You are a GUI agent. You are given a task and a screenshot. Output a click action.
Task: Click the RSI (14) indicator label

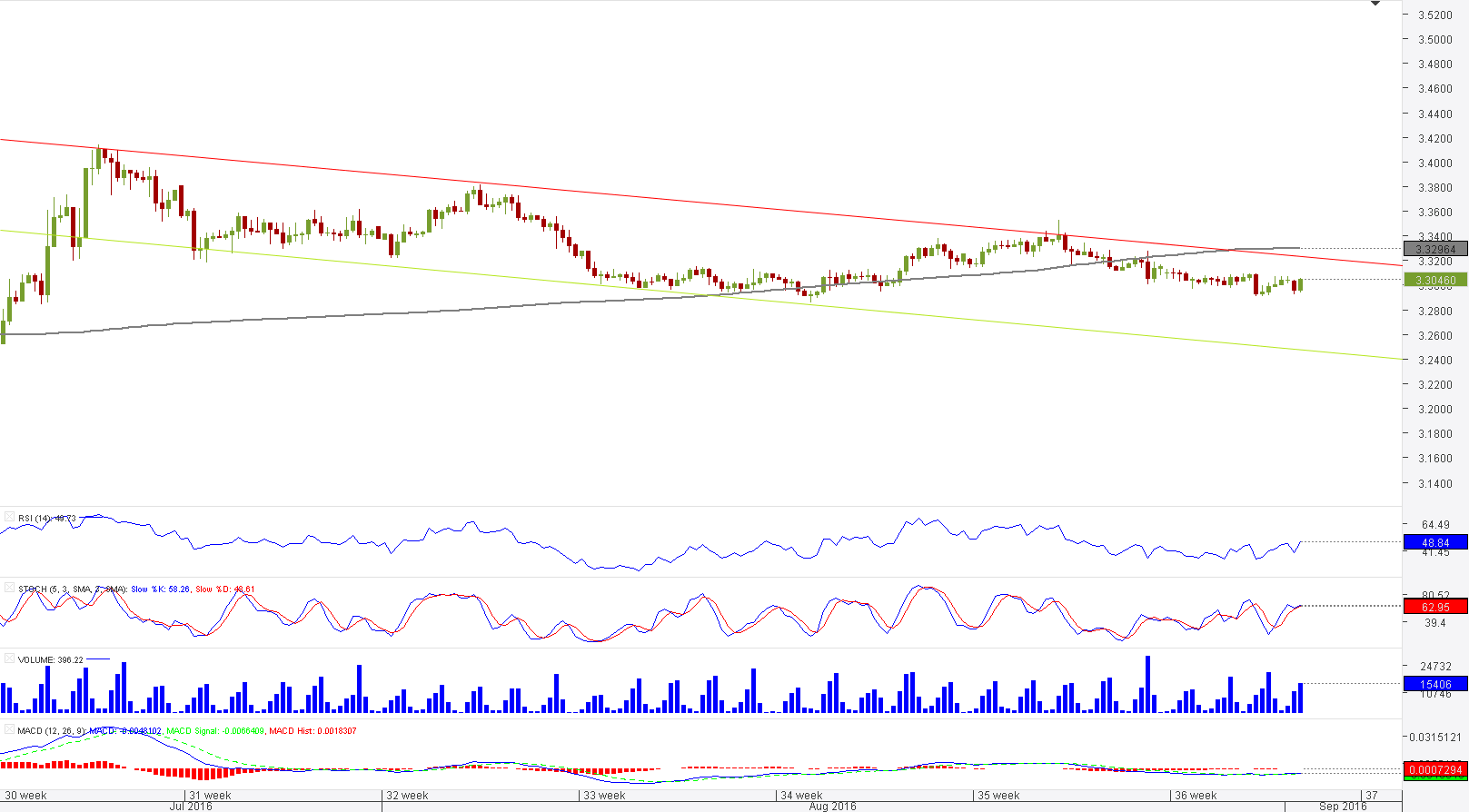(47, 519)
